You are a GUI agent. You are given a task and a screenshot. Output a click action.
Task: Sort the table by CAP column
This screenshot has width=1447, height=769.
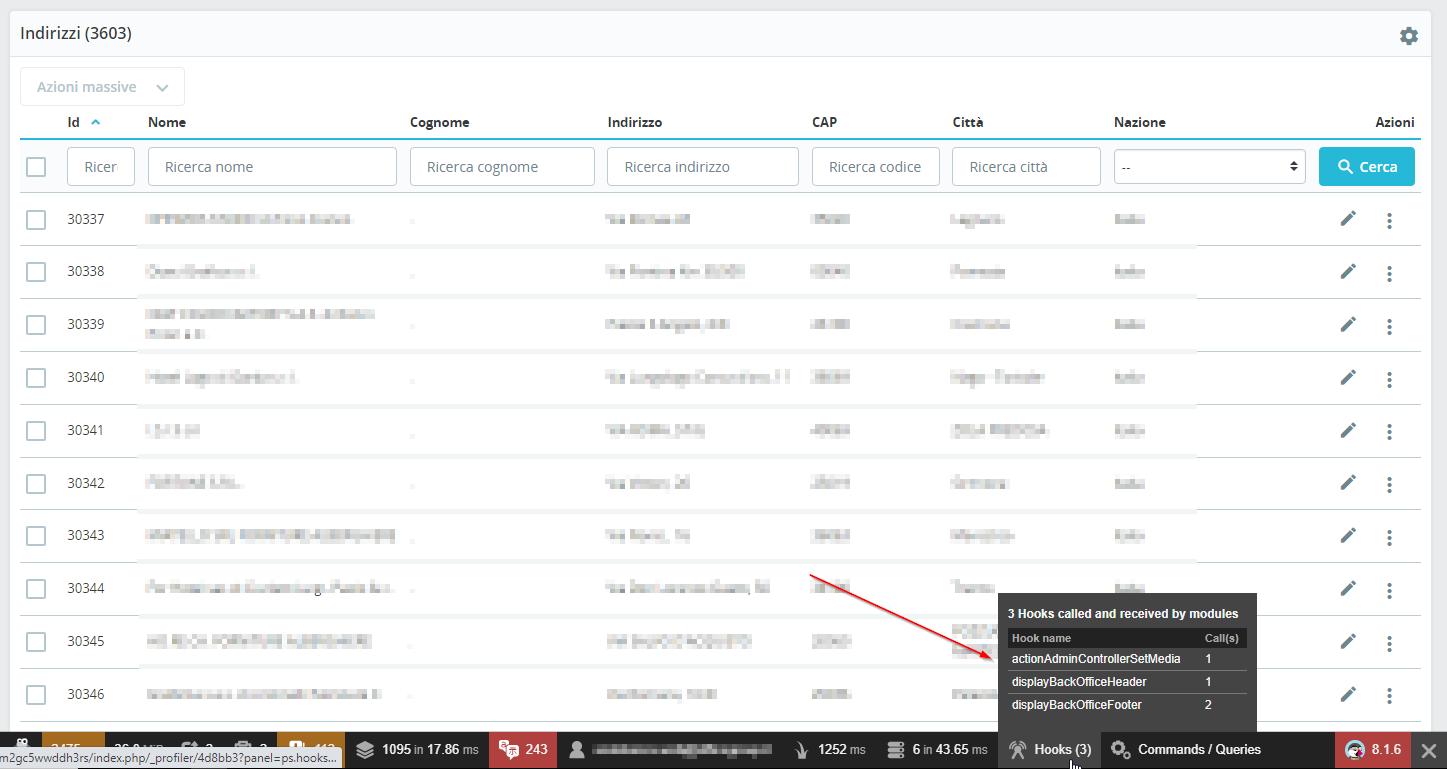(825, 122)
